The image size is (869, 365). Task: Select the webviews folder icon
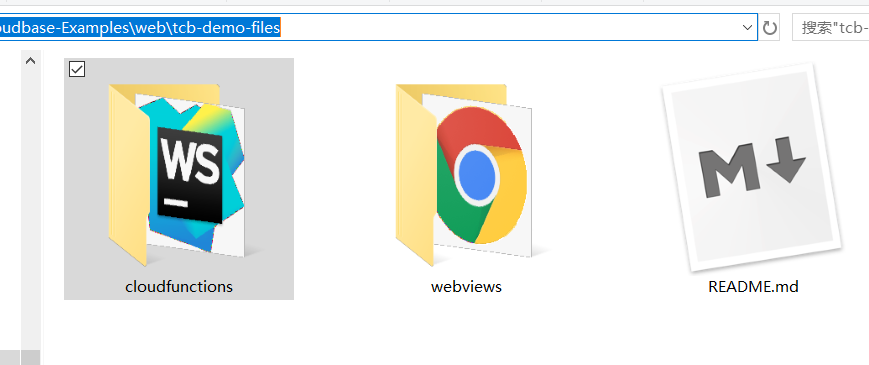coord(464,174)
